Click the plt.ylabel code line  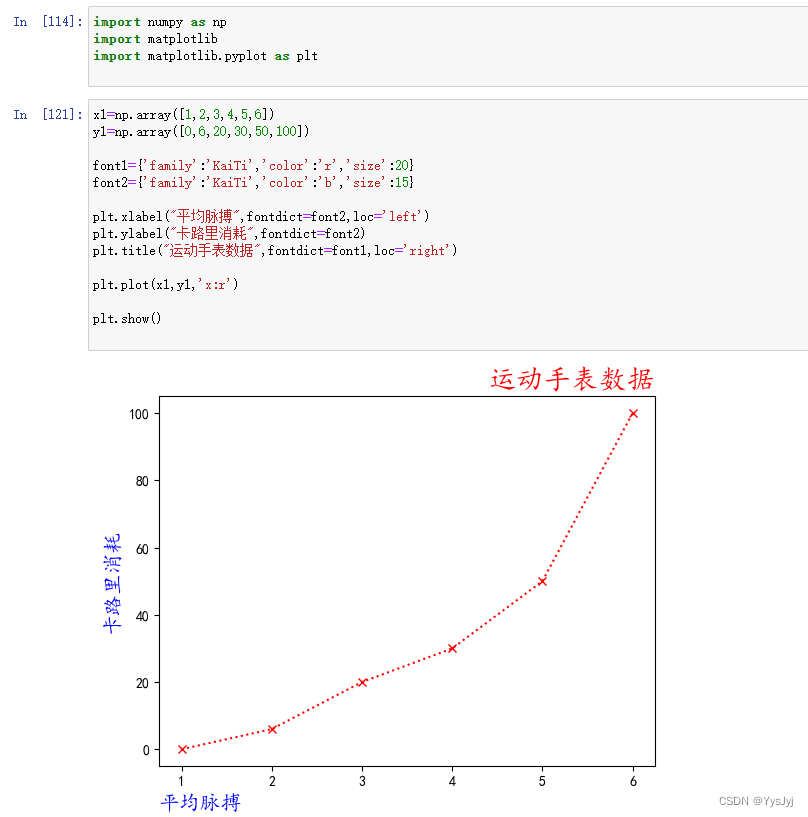(x=229, y=233)
